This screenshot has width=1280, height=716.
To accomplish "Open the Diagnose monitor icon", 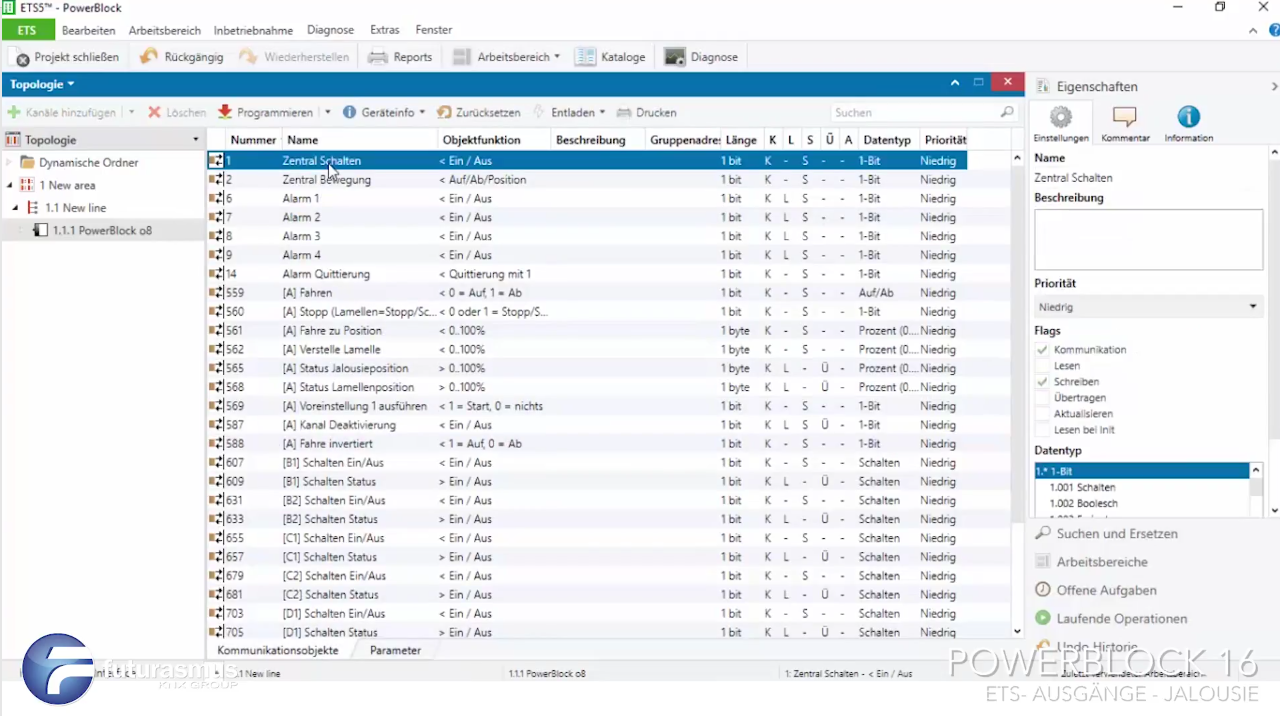I will (675, 57).
